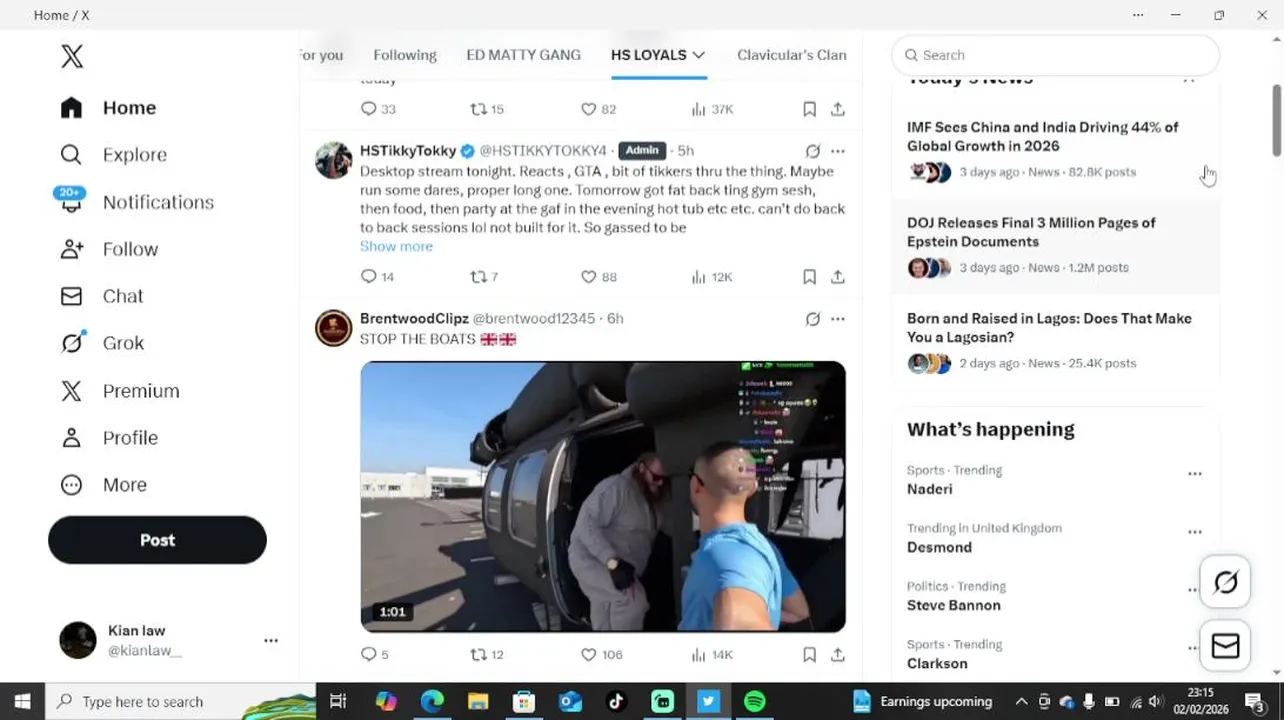The height and width of the screenshot is (720, 1284).
Task: Click the Post button in the sidebar
Action: tap(157, 540)
